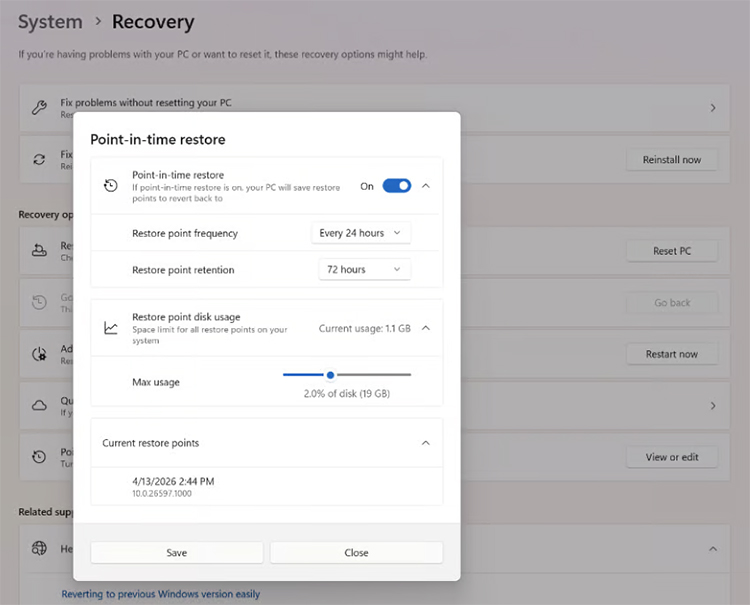Viewport: 750px width, 605px height.
Task: Collapse the Current restore points section
Action: tap(426, 443)
